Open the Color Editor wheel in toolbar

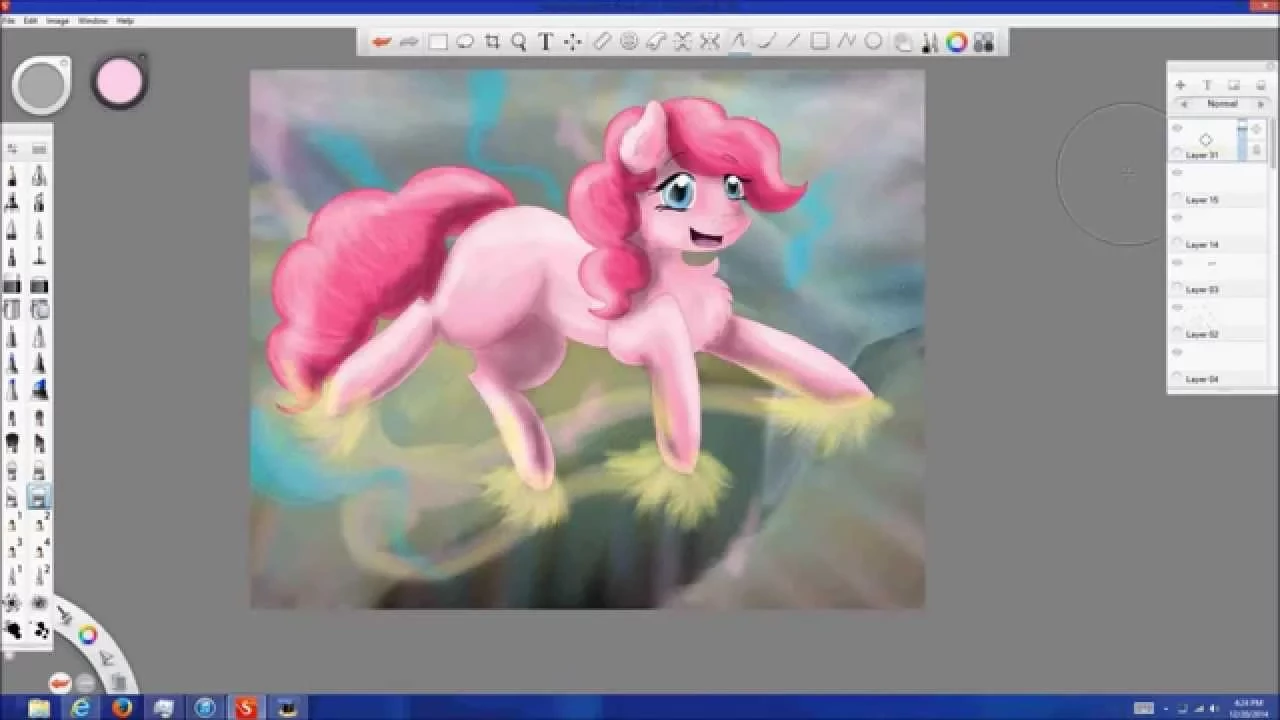[x=957, y=42]
